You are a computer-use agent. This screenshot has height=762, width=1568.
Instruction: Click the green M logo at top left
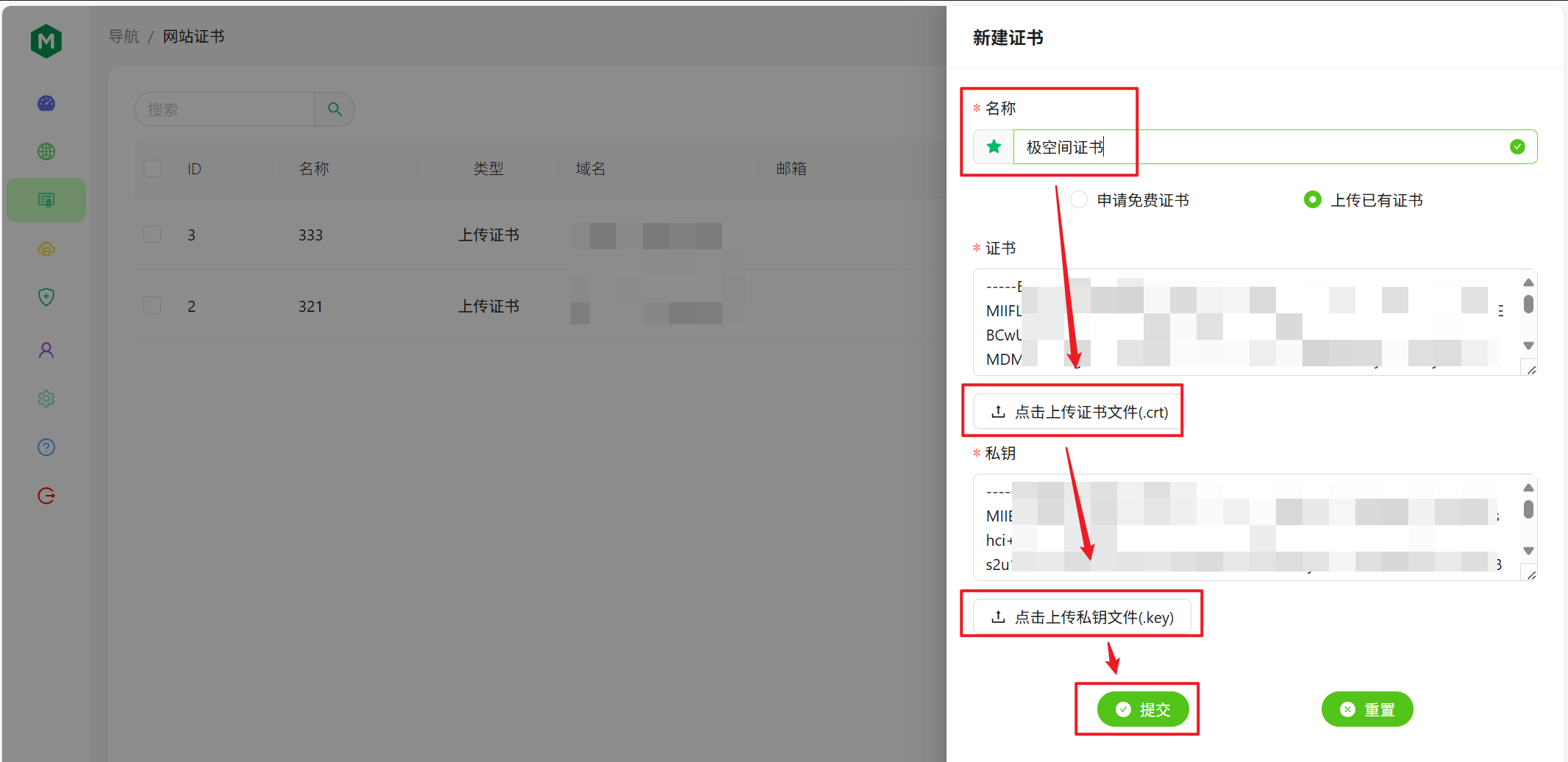pos(46,40)
